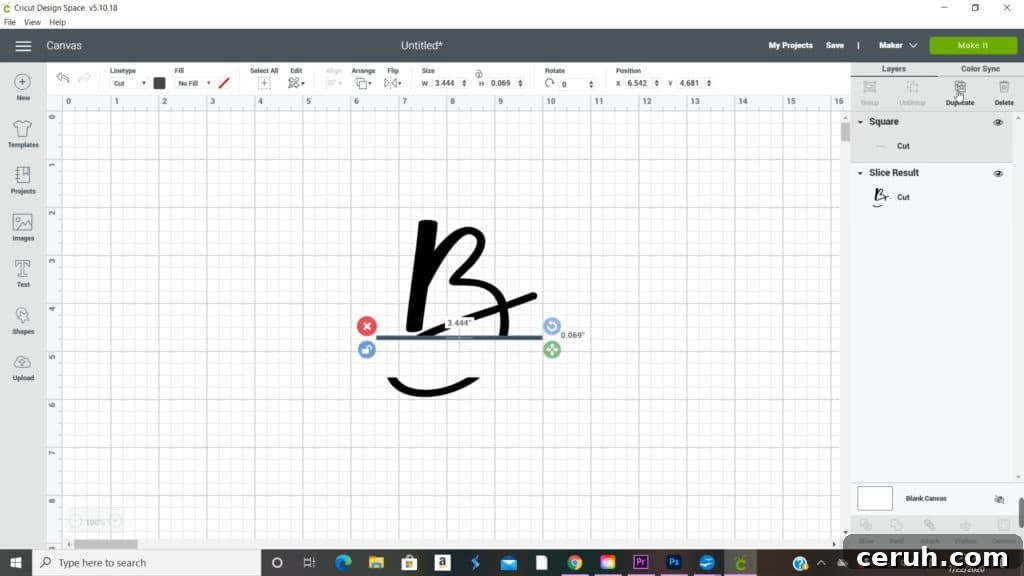Open the Fill dropdown
The image size is (1024, 576).
194,84
